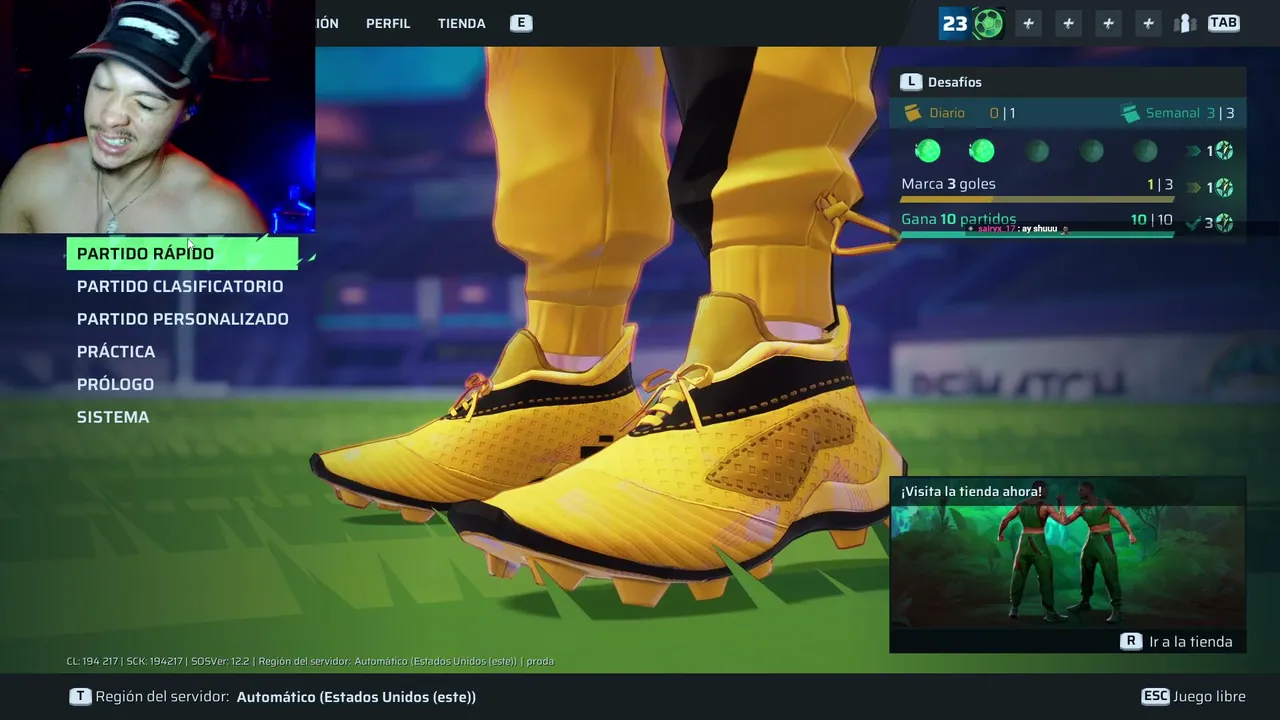
Task: Start Práctica mode from the menu
Action: (116, 352)
